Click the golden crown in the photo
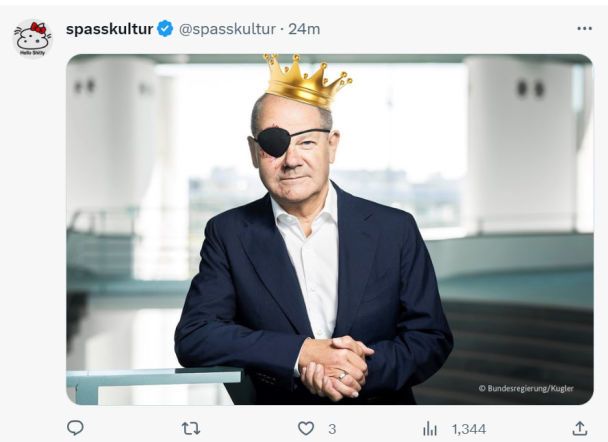Screen dimensions: 608x442 coord(306,80)
